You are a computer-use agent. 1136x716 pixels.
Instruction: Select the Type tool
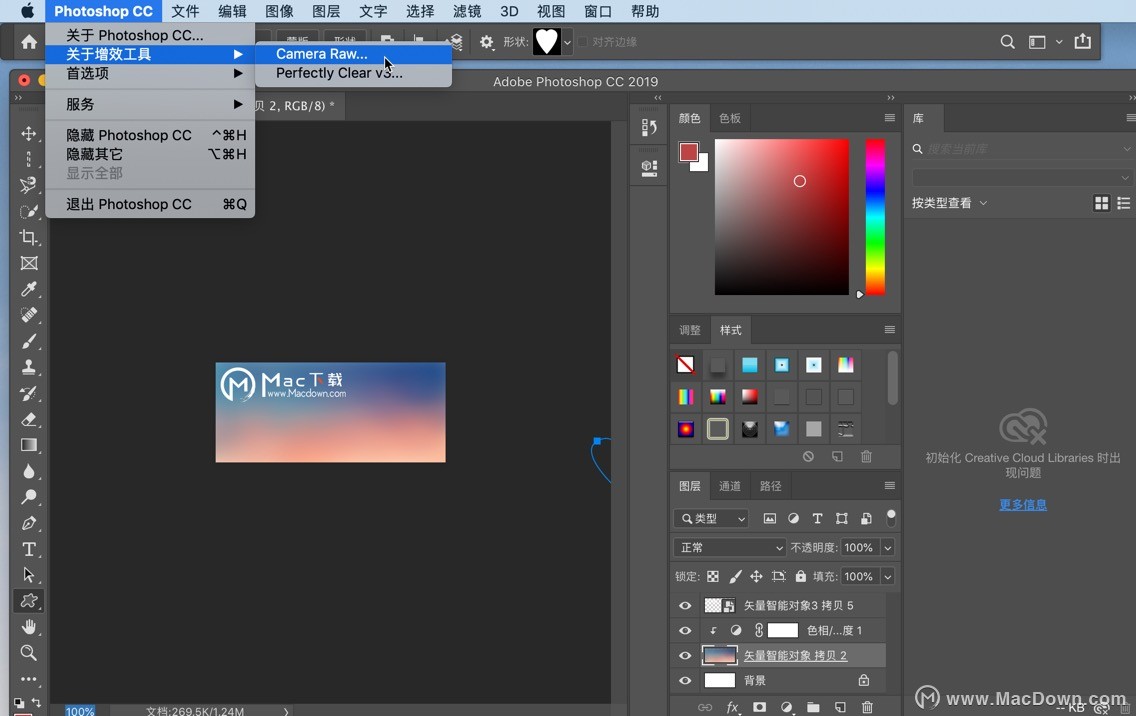point(29,549)
